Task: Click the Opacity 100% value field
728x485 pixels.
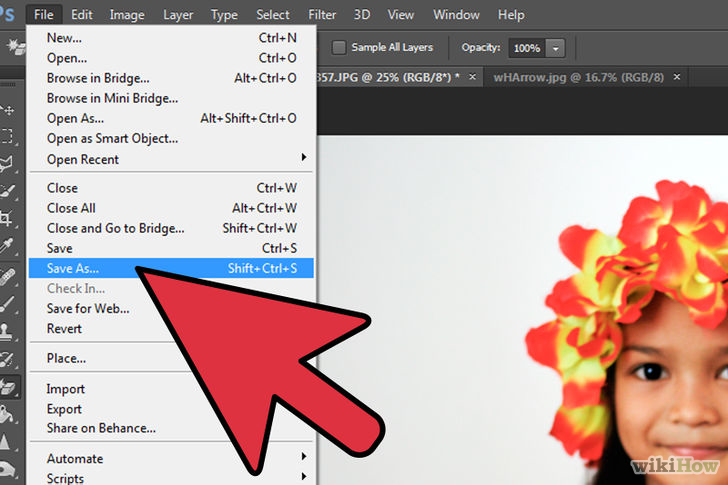Action: click(x=527, y=48)
